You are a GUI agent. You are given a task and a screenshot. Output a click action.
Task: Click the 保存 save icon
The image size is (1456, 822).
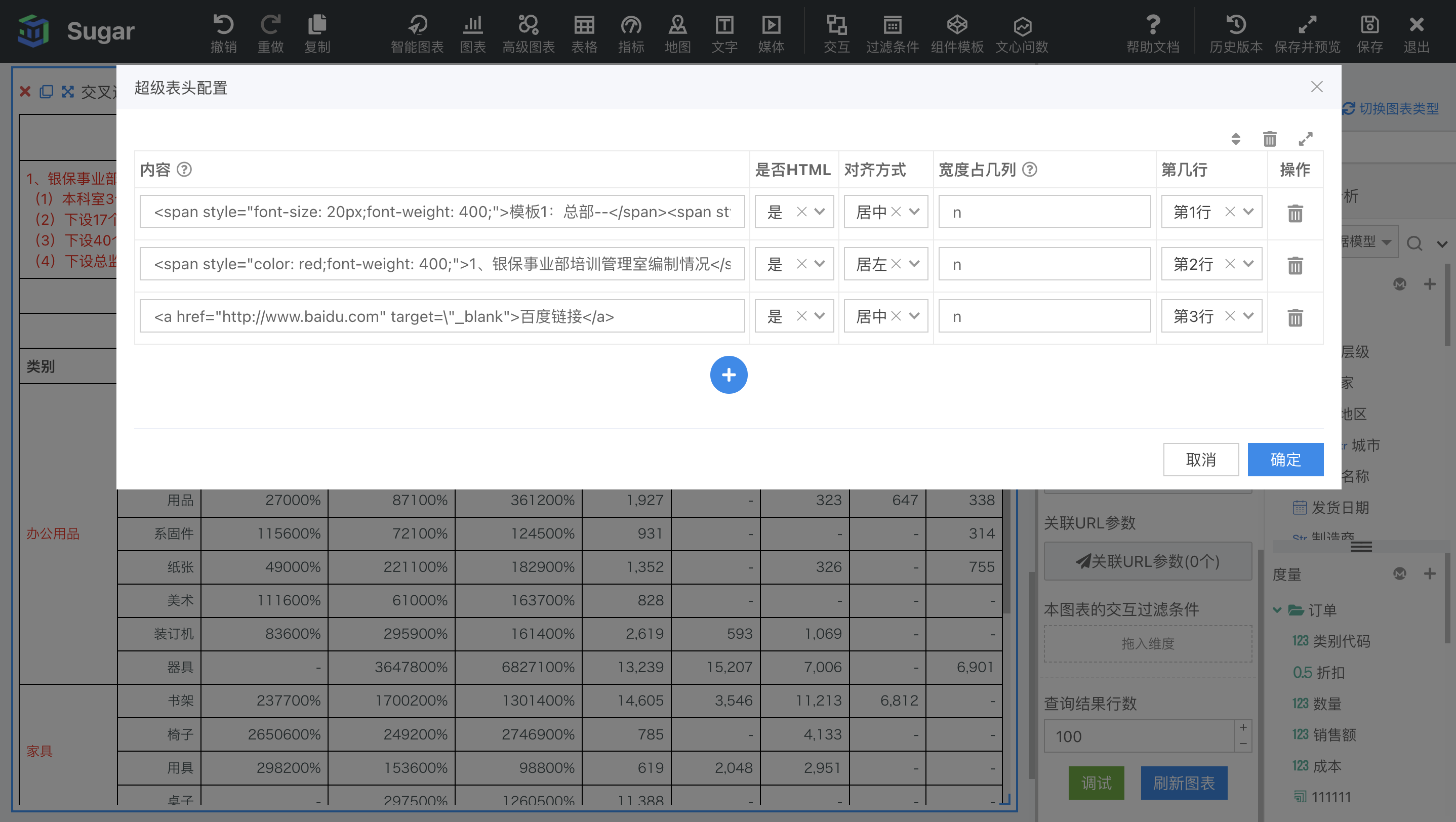tap(1370, 33)
